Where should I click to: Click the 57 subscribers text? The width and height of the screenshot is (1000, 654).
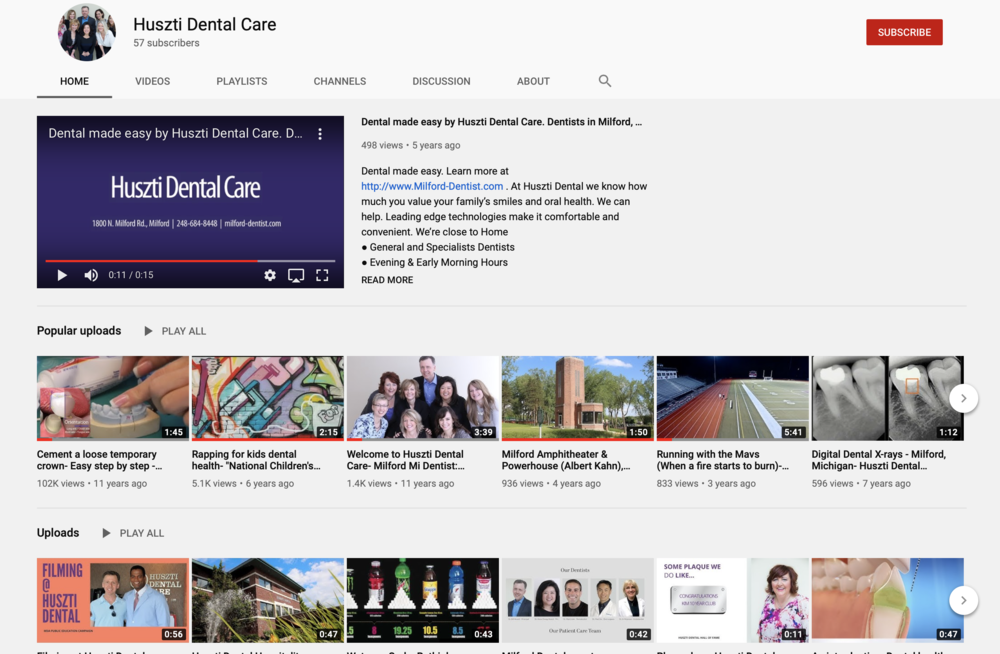click(166, 43)
